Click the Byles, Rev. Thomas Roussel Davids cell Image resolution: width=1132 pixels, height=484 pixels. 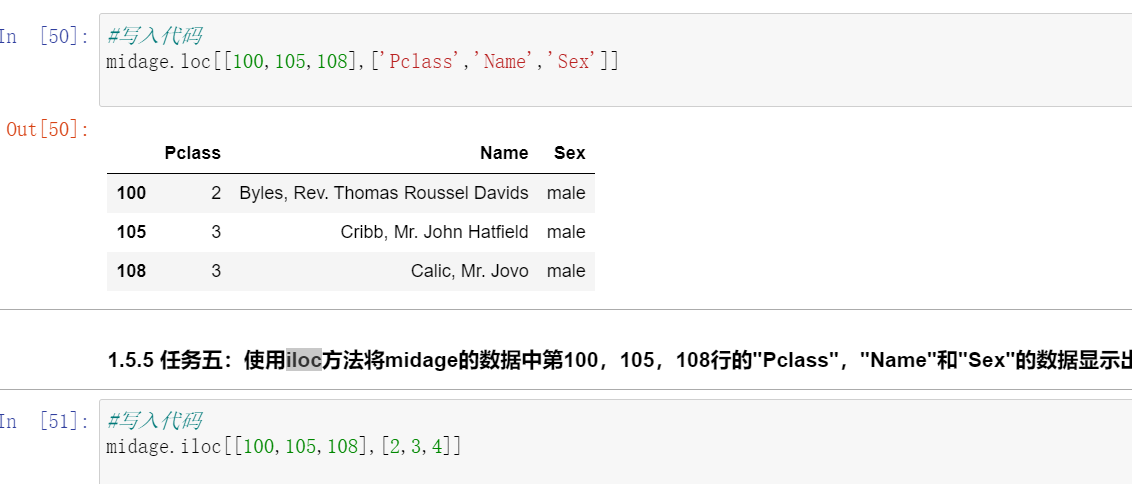384,193
